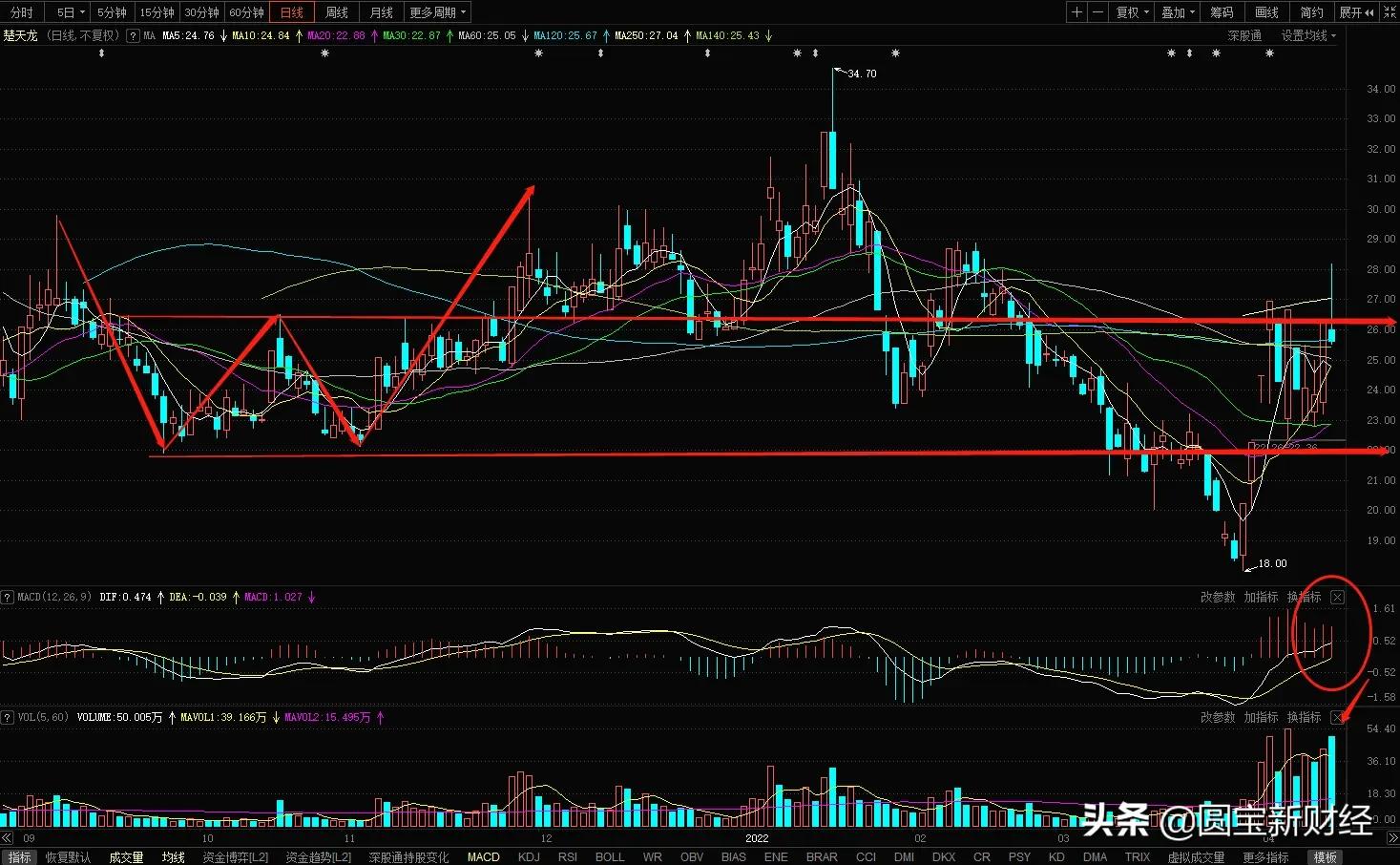The image size is (1400, 865).
Task: Switch to 分时 intraday view
Action: [22, 12]
